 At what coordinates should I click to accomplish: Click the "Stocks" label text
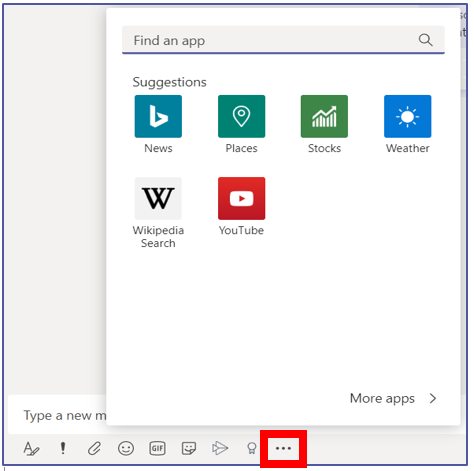pos(324,148)
